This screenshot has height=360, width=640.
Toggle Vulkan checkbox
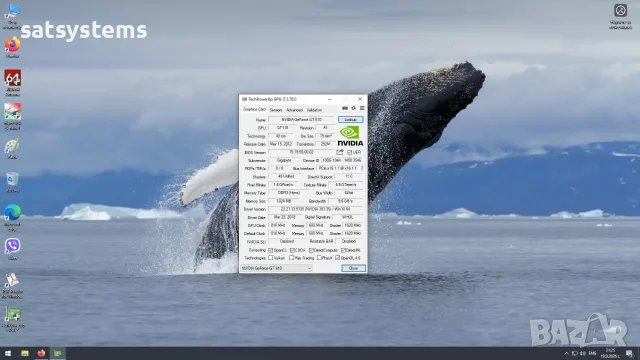270,258
